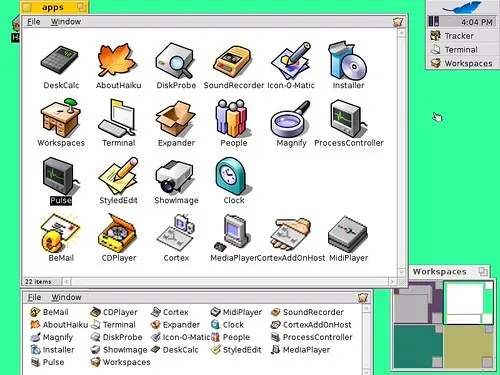Open Window menu in apps window
This screenshot has width=500, height=375.
click(x=66, y=22)
